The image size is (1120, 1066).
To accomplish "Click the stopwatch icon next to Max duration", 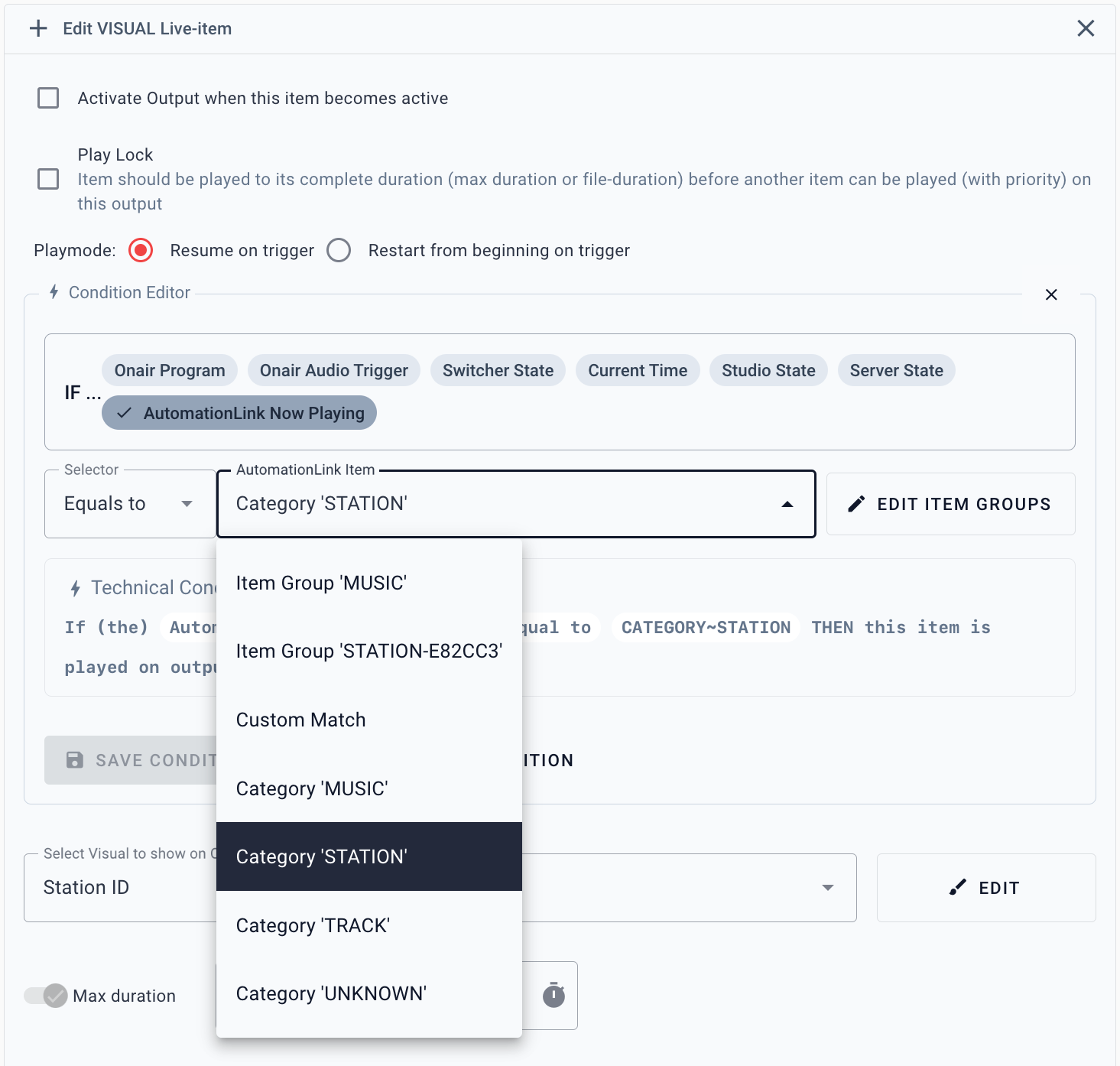I will click(554, 995).
